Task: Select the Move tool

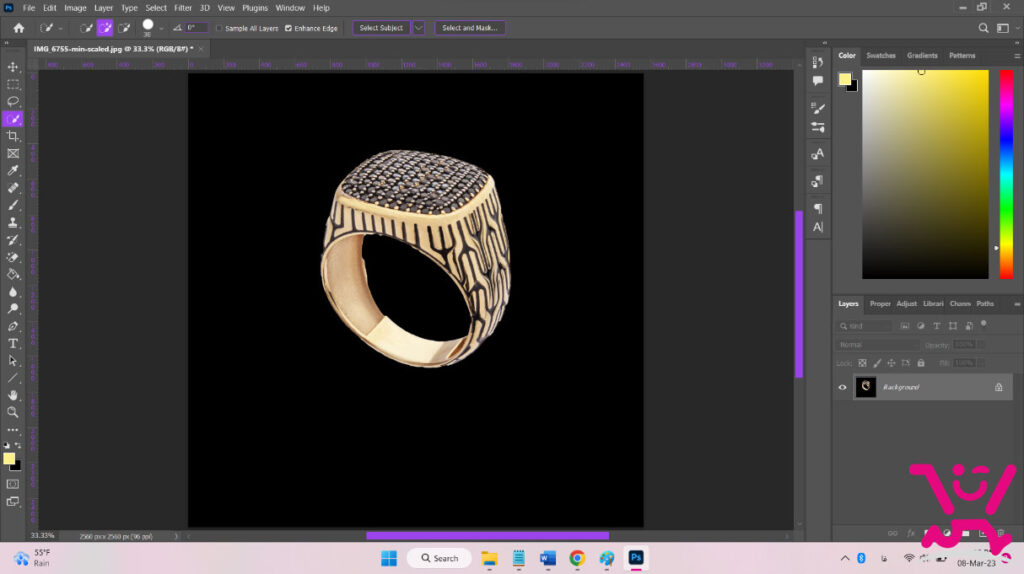Action: tap(13, 67)
